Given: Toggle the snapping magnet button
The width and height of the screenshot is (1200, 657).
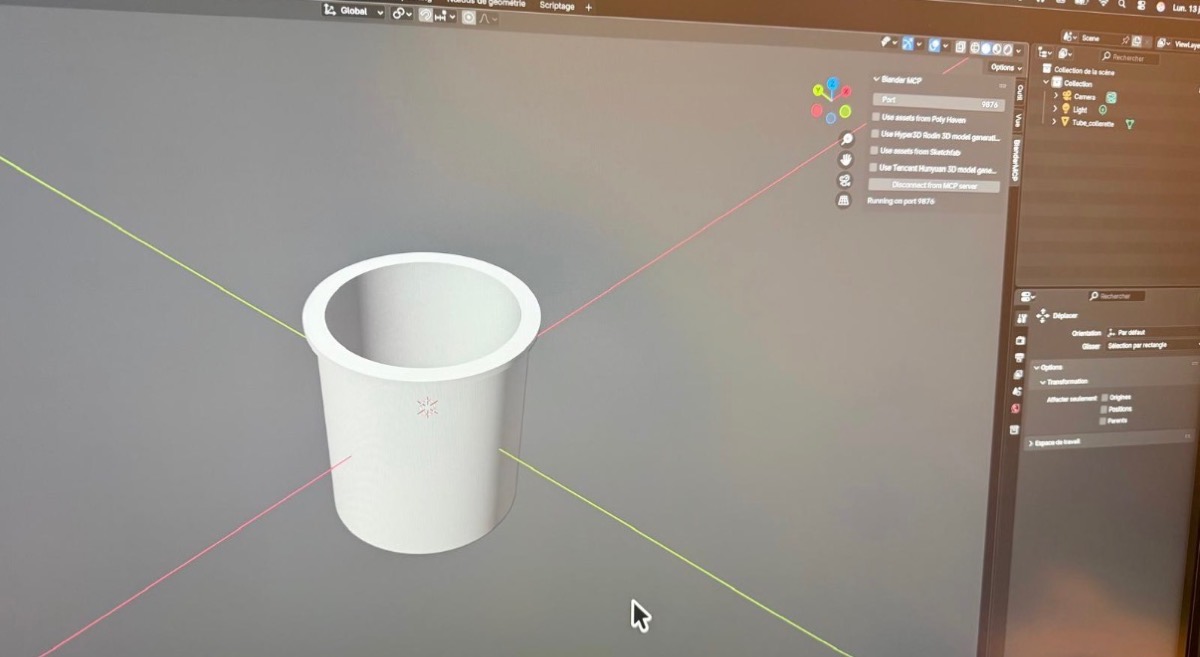Looking at the screenshot, I should click(x=426, y=15).
